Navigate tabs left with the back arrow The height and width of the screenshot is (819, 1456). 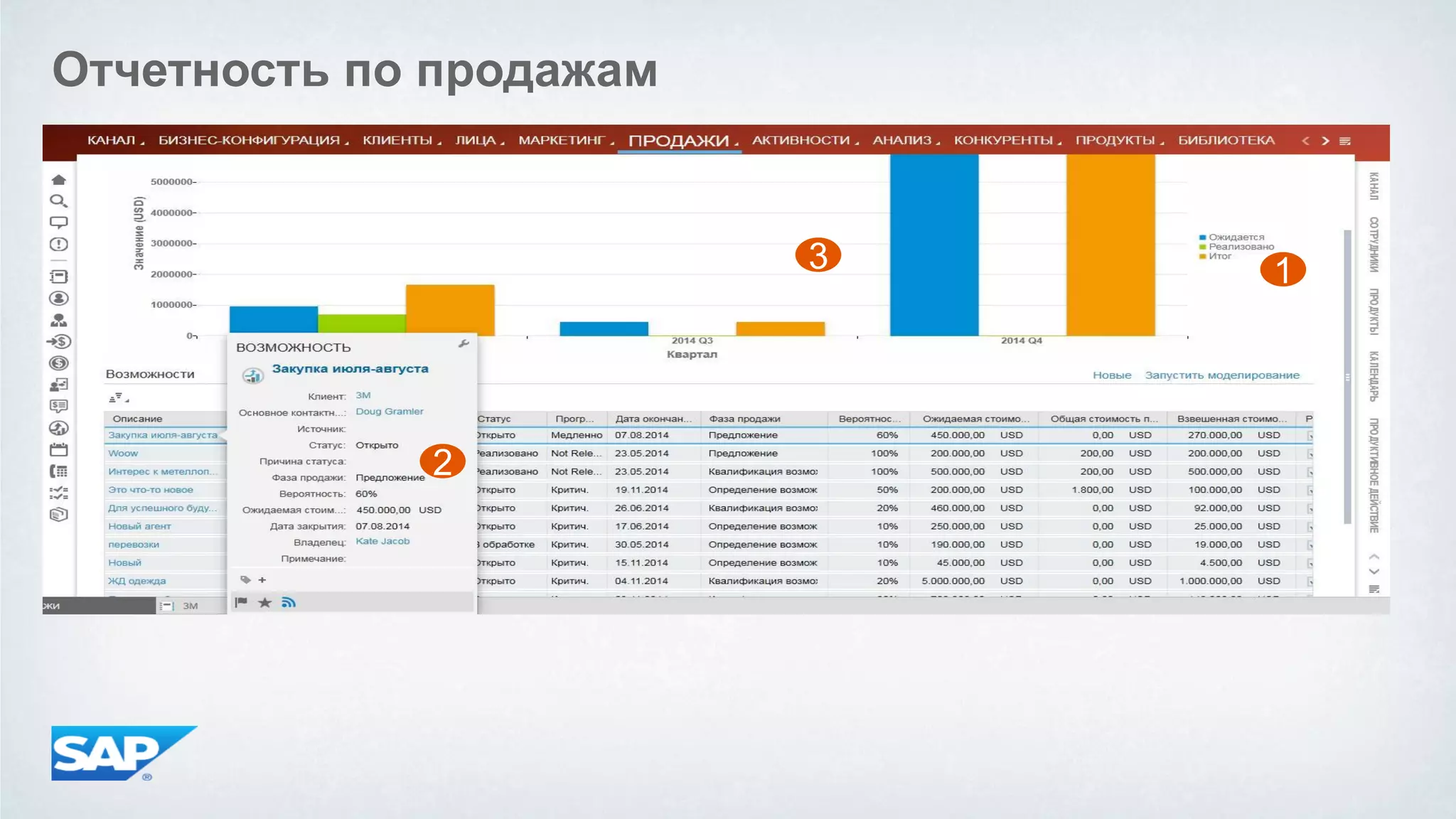pyautogui.click(x=1305, y=141)
